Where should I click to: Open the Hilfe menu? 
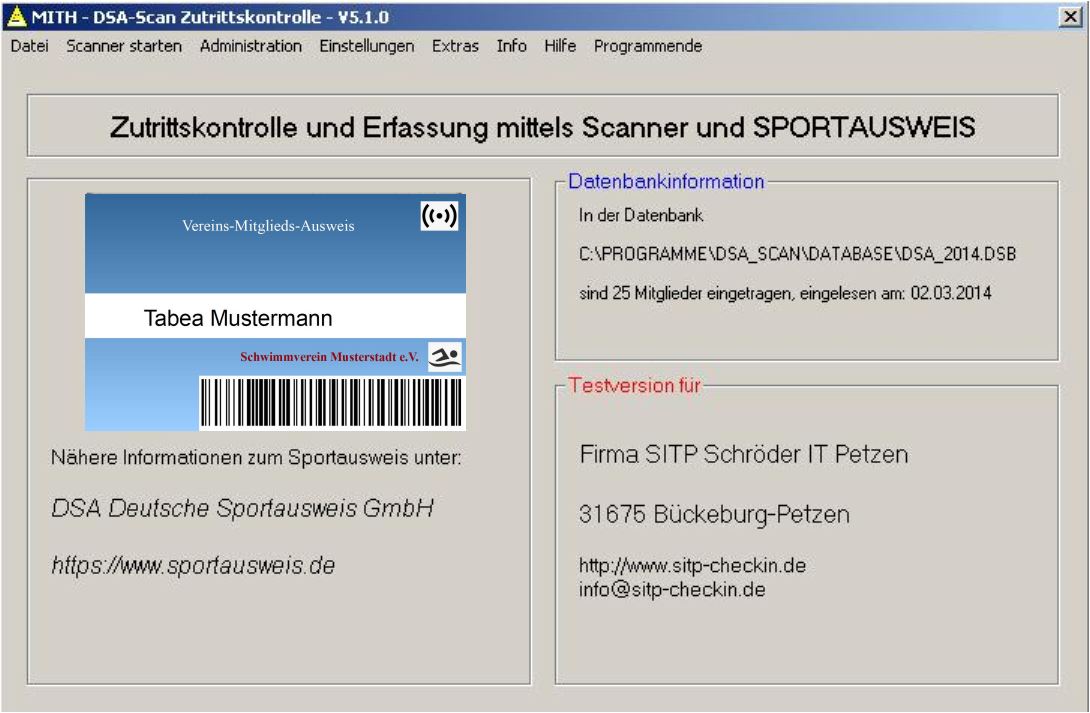click(x=560, y=46)
